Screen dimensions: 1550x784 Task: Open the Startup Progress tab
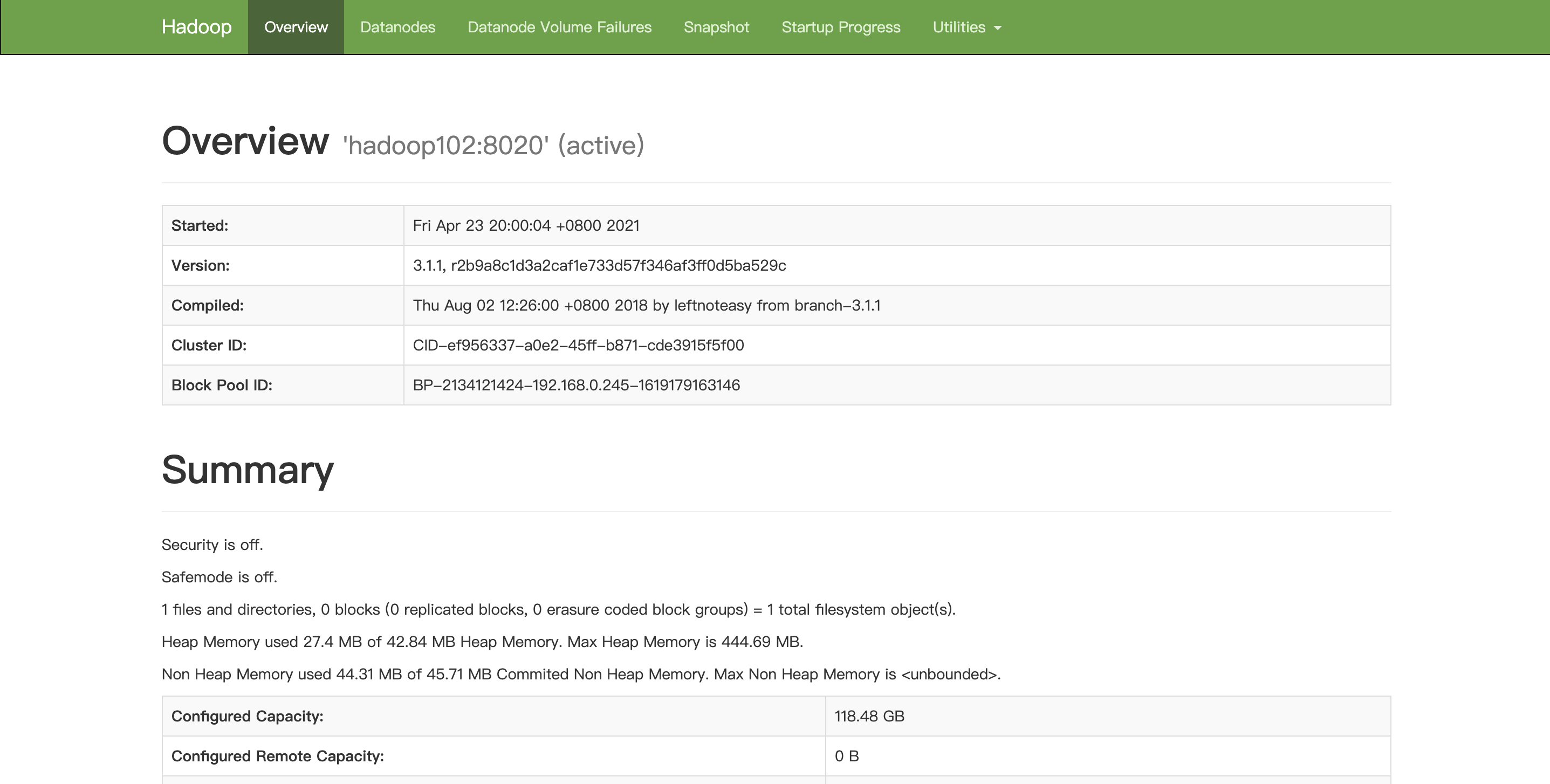[x=841, y=27]
